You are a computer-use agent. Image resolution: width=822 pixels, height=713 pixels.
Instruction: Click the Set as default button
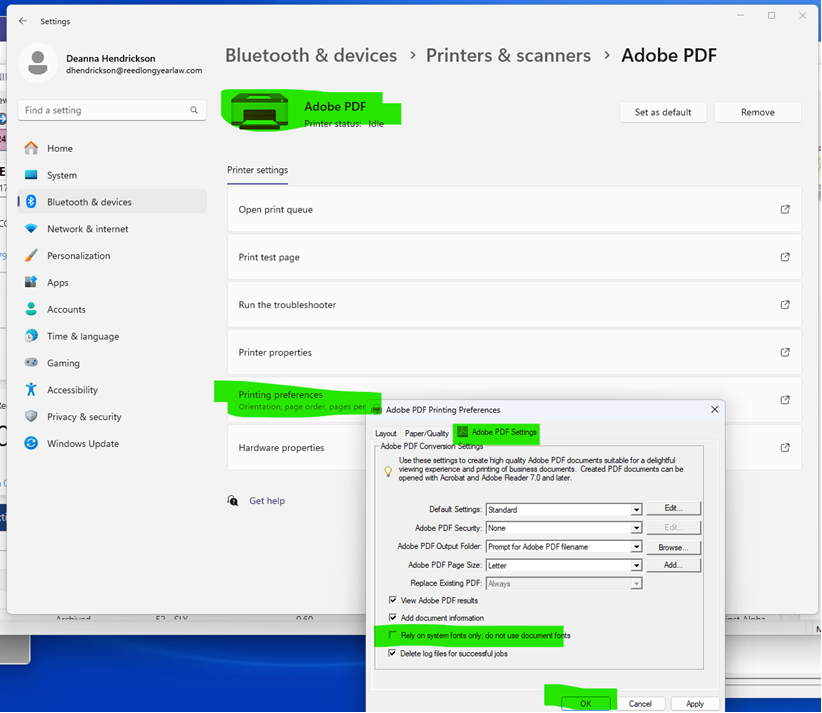[663, 112]
